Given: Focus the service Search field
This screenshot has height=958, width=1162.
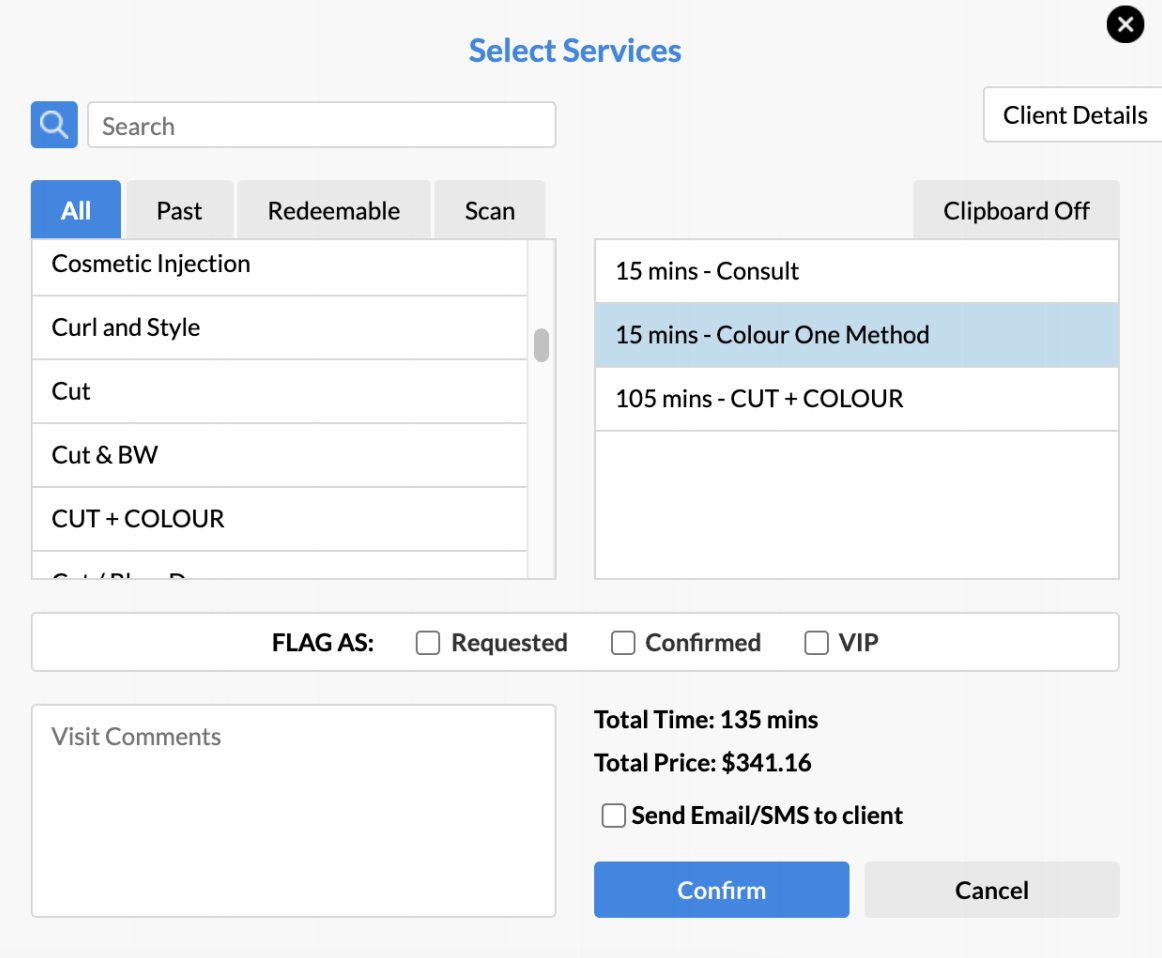Looking at the screenshot, I should [321, 126].
